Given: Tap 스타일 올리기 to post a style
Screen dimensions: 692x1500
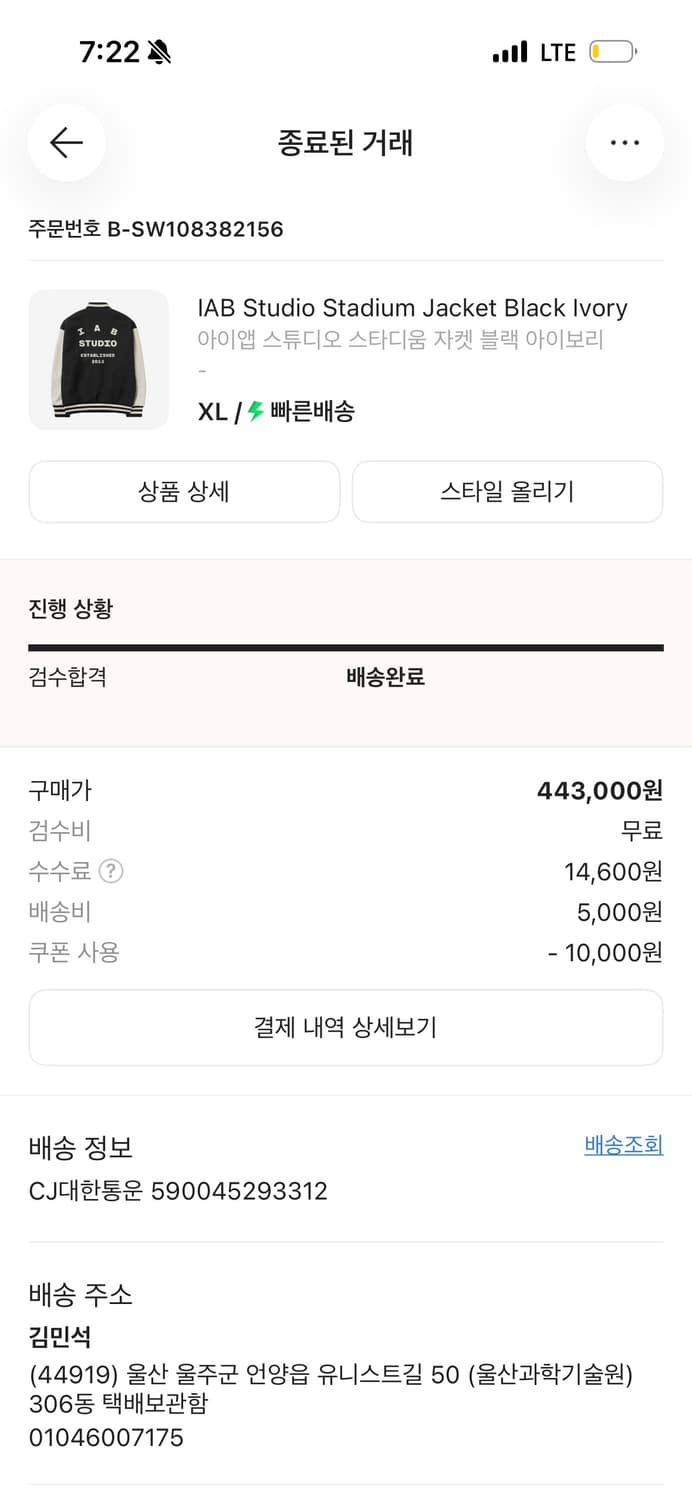Looking at the screenshot, I should pyautogui.click(x=507, y=491).
